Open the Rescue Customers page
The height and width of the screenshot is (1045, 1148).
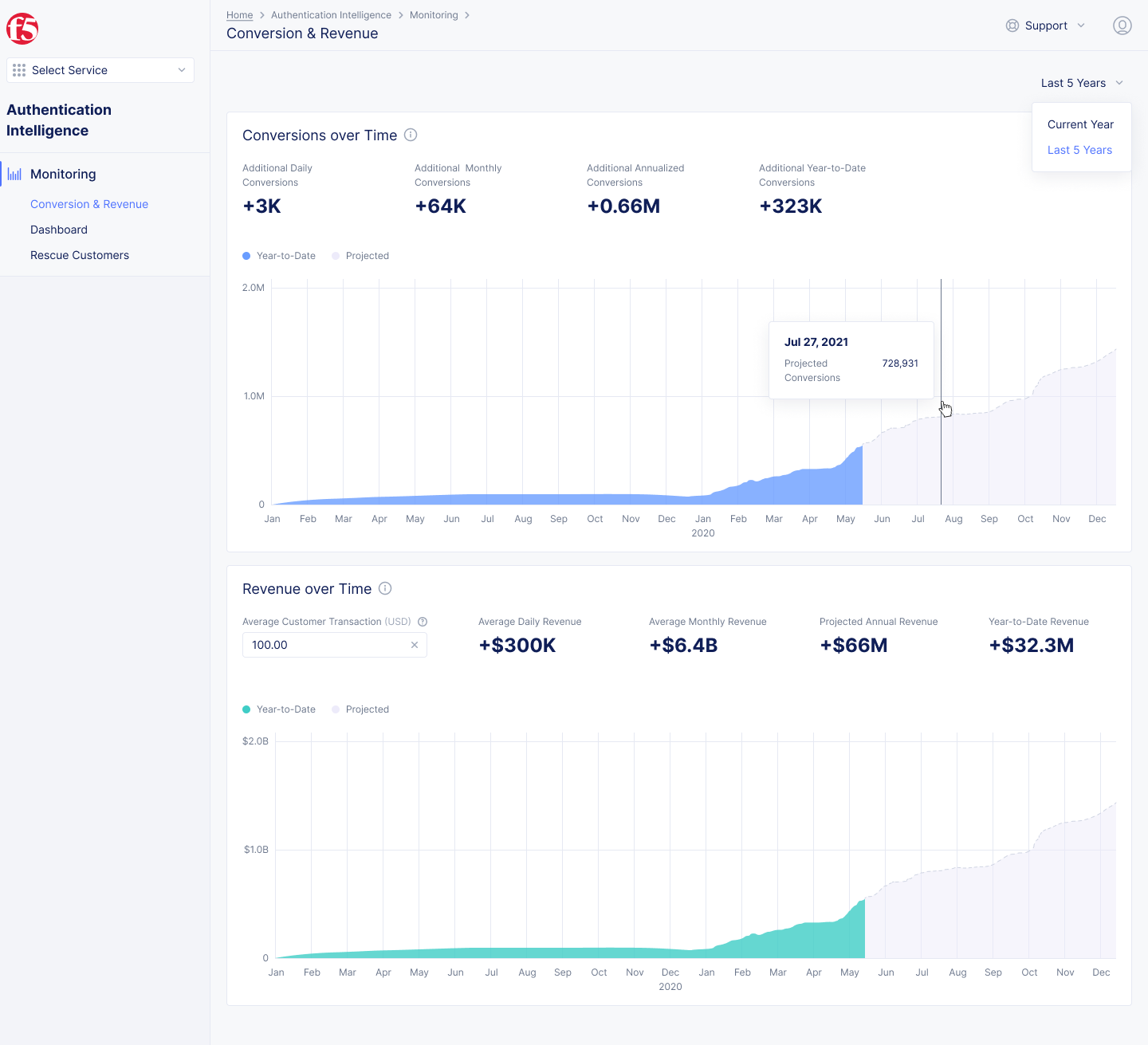tap(79, 255)
